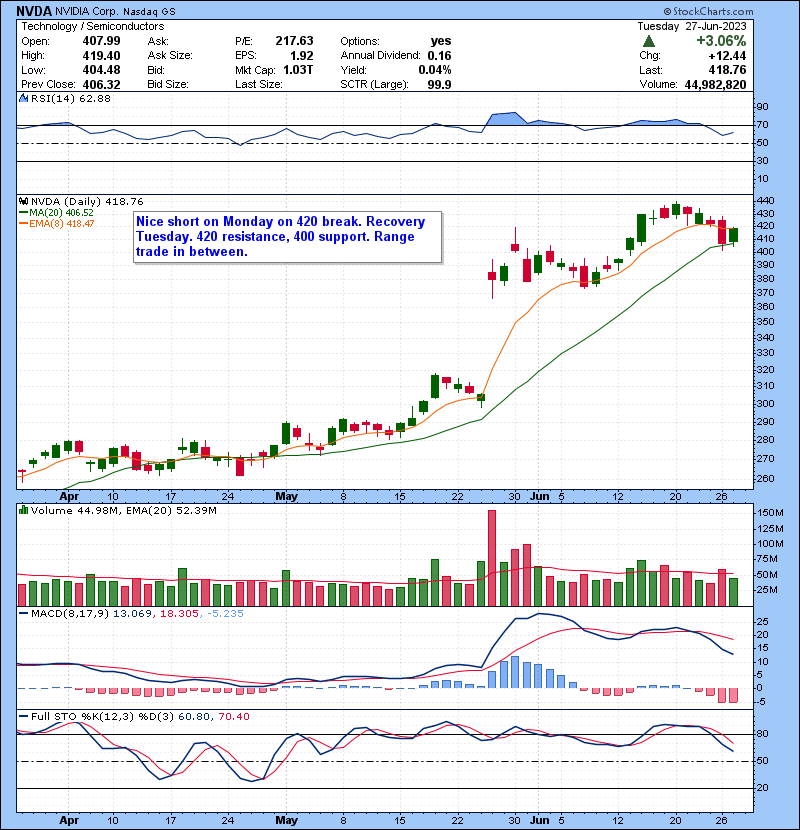The height and width of the screenshot is (830, 800).
Task: Click the RSI(14) 62.88 indicator label
Action: tap(71, 98)
